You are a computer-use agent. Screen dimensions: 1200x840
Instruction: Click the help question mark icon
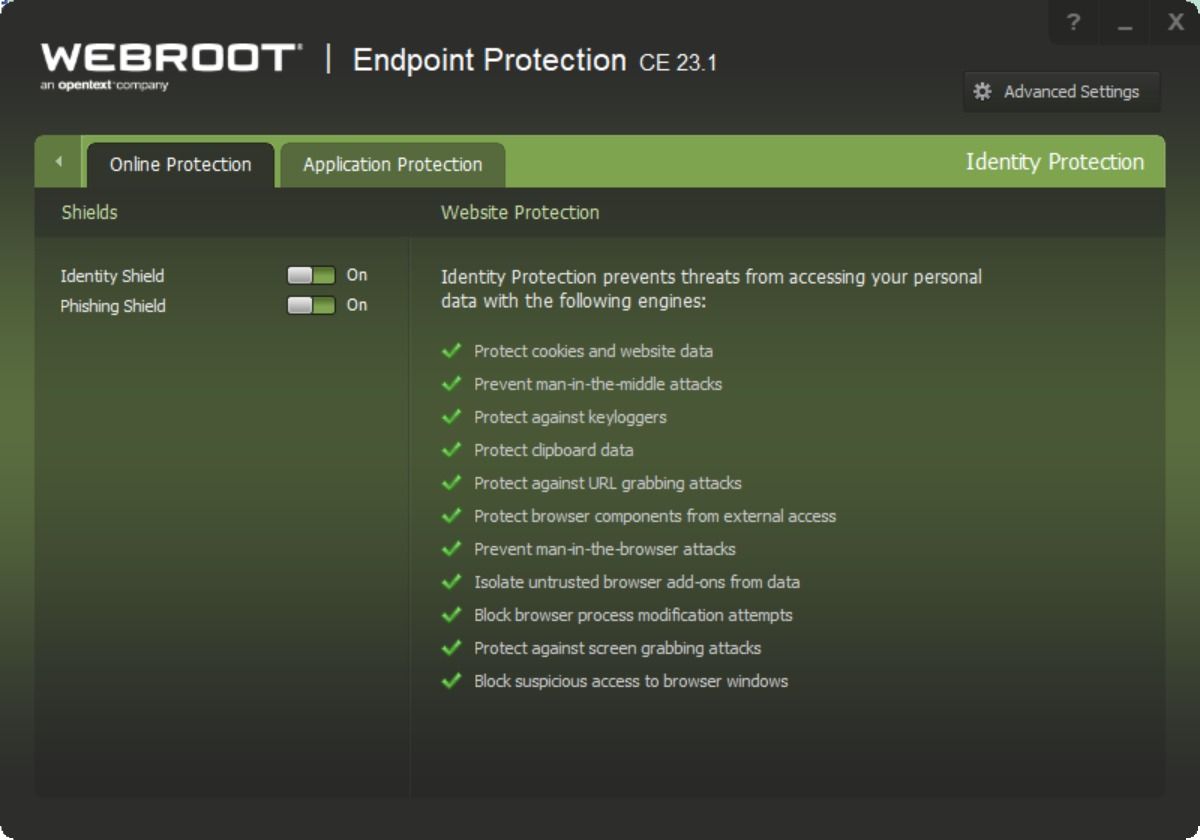1073,23
